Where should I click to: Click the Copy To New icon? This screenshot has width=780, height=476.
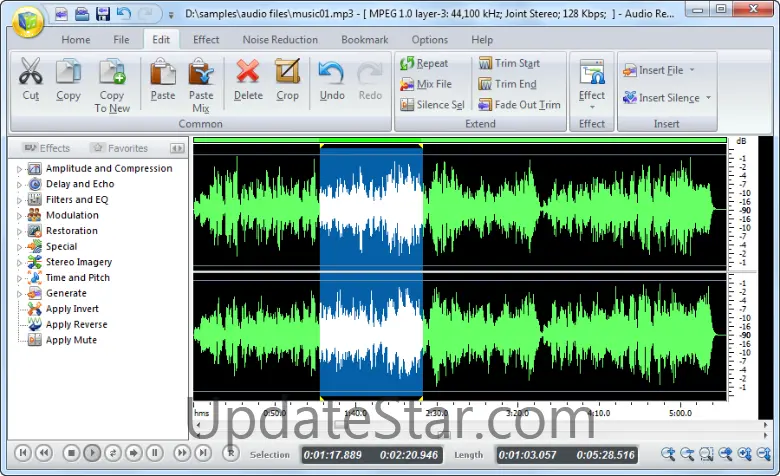pos(112,71)
